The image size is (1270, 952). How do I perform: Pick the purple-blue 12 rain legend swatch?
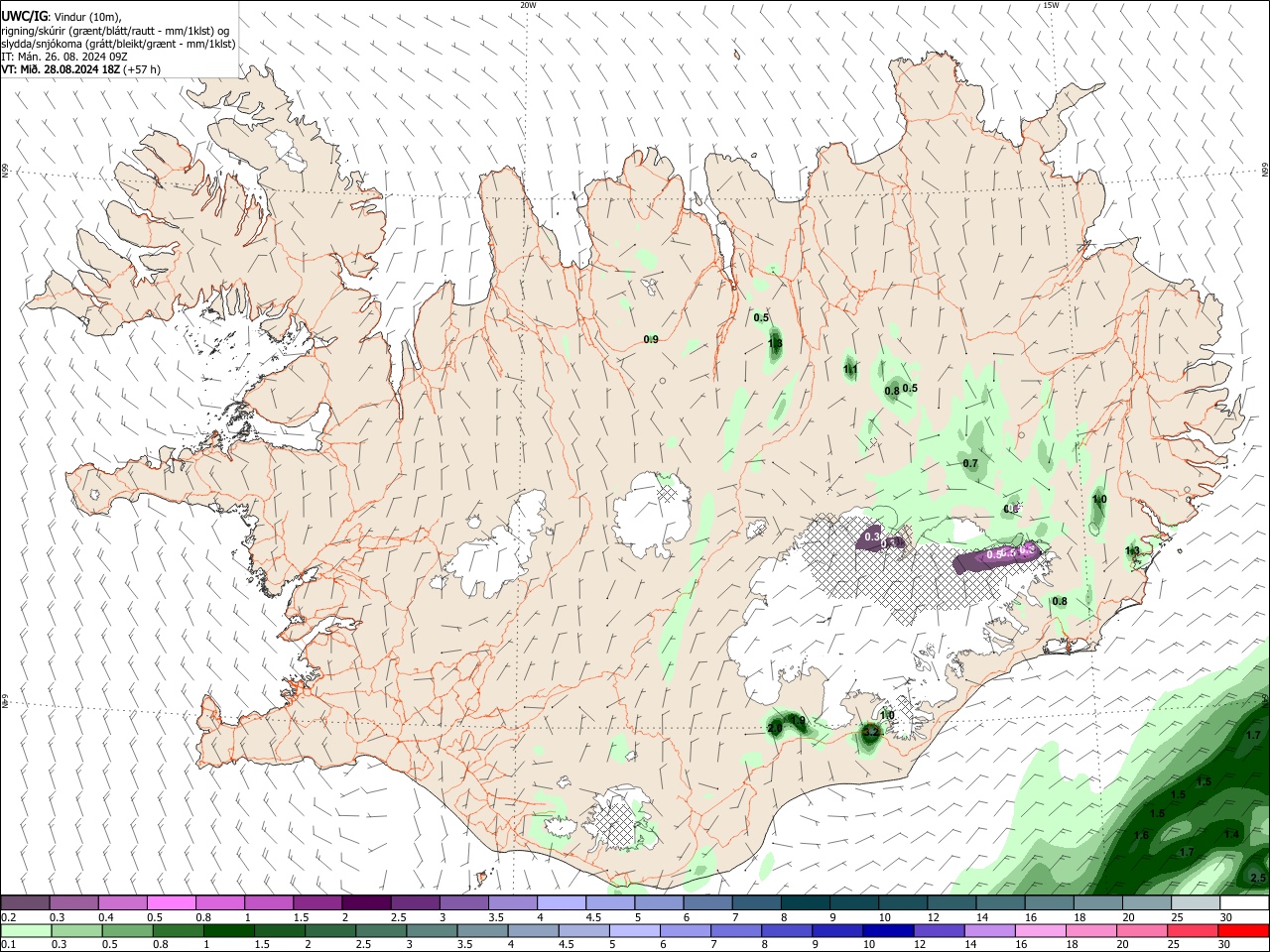(x=939, y=930)
